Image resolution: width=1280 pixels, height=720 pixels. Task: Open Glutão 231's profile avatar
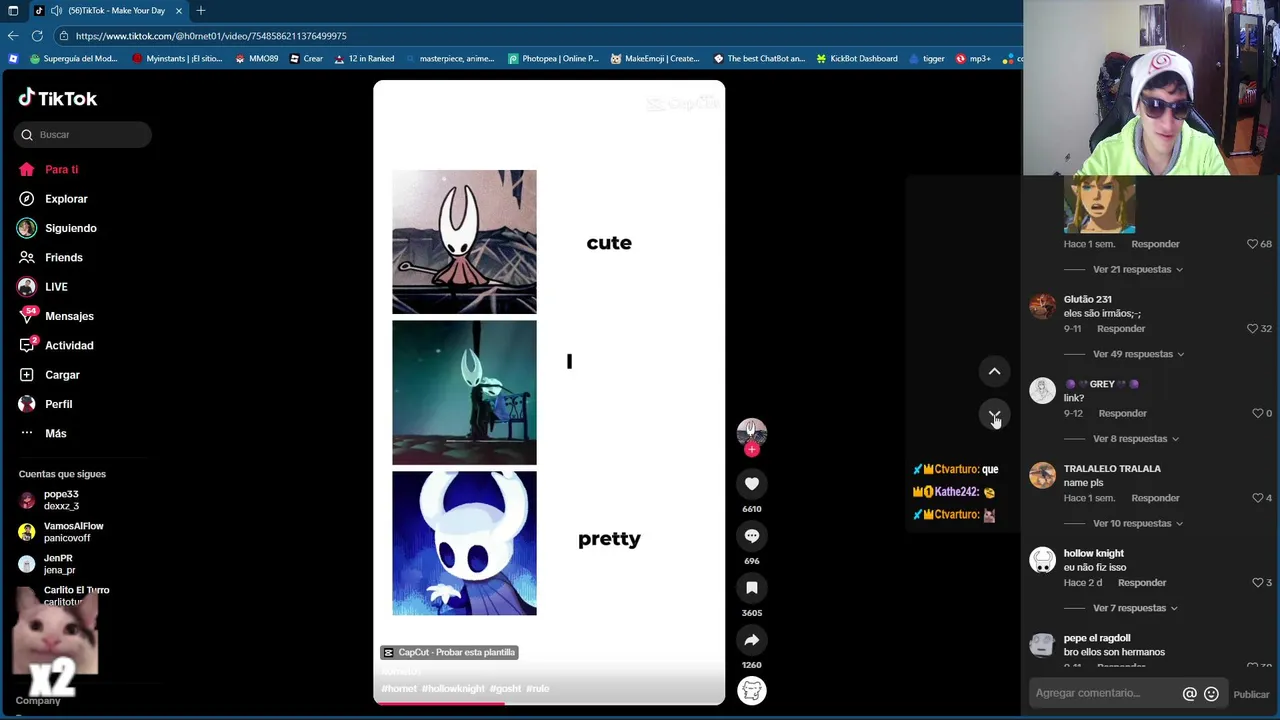1043,306
